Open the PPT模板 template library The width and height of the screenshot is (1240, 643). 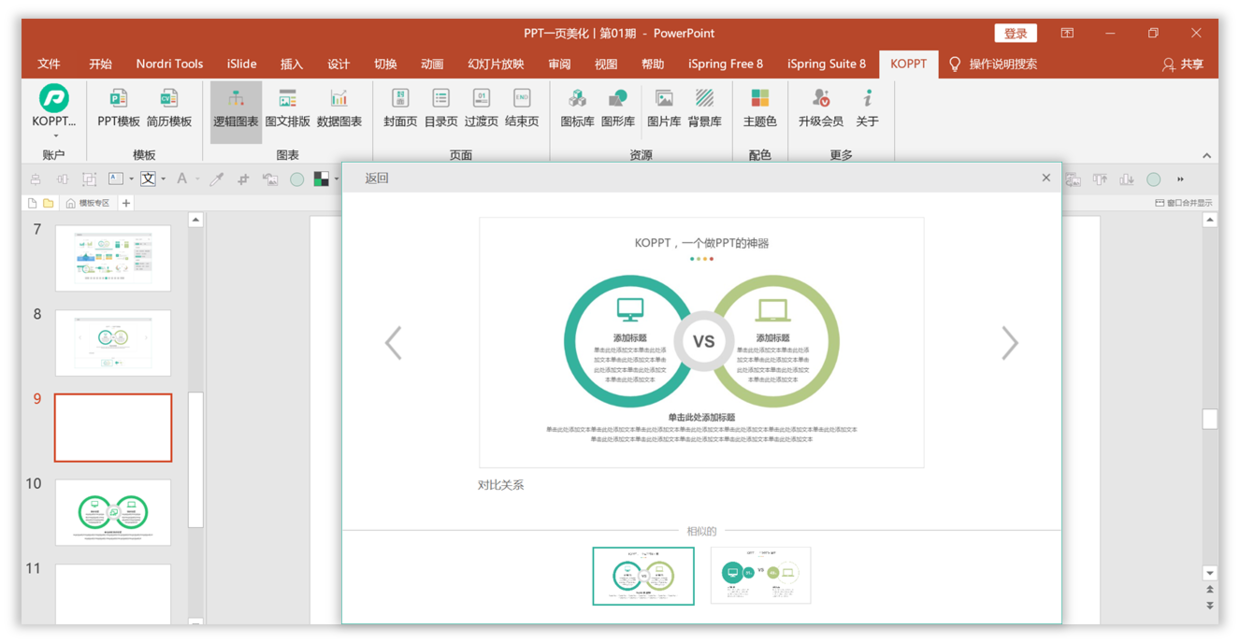118,108
